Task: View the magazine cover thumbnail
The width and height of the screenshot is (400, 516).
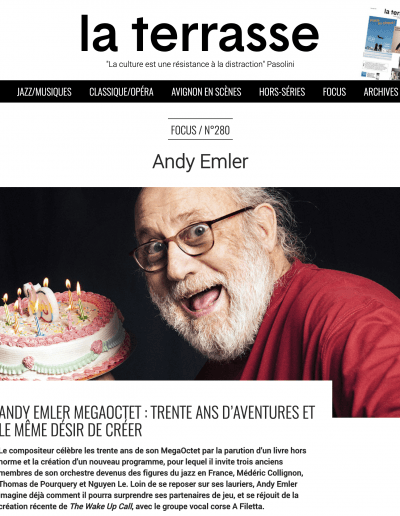Action: pyautogui.click(x=381, y=43)
